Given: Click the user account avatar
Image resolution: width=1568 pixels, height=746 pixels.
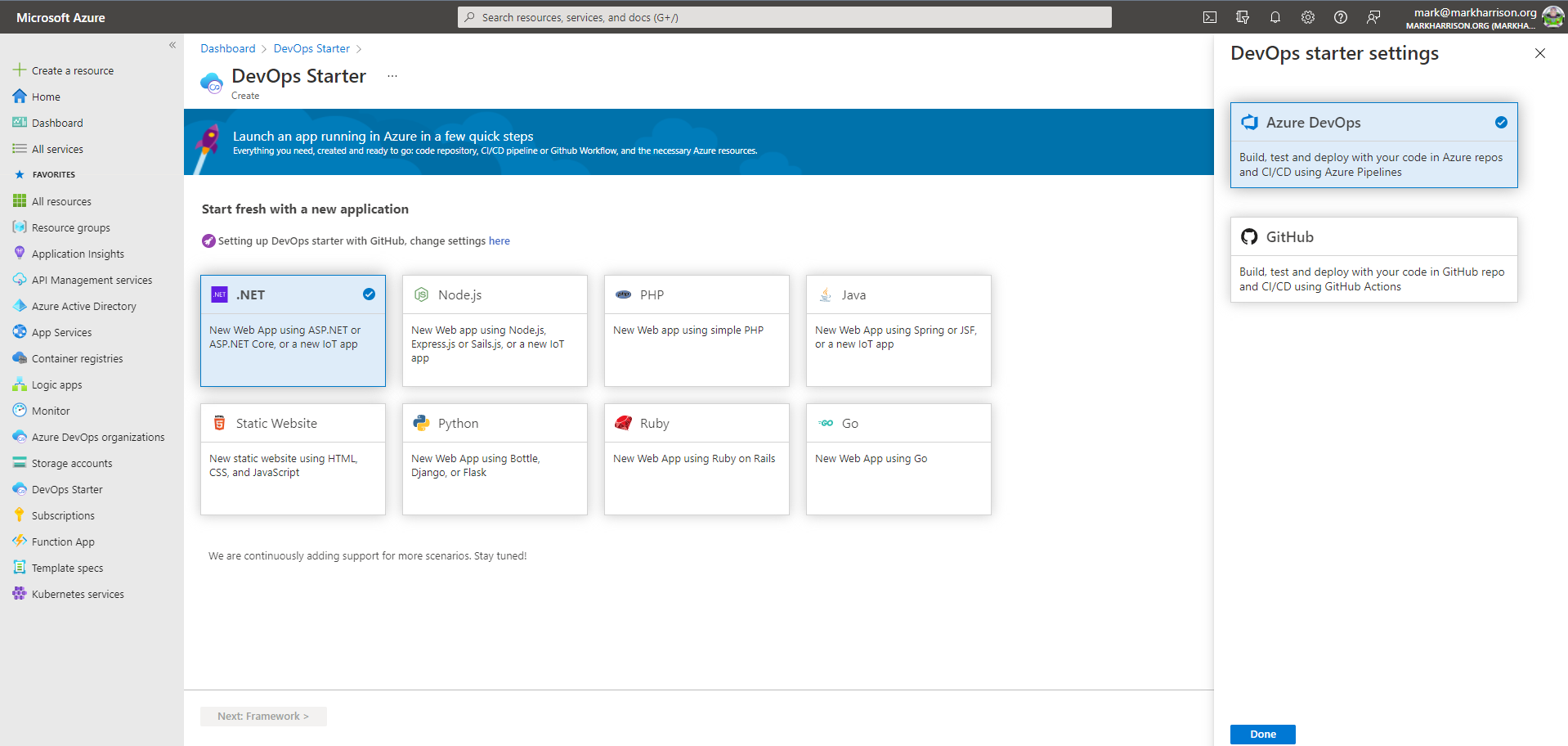Looking at the screenshot, I should pyautogui.click(x=1552, y=17).
